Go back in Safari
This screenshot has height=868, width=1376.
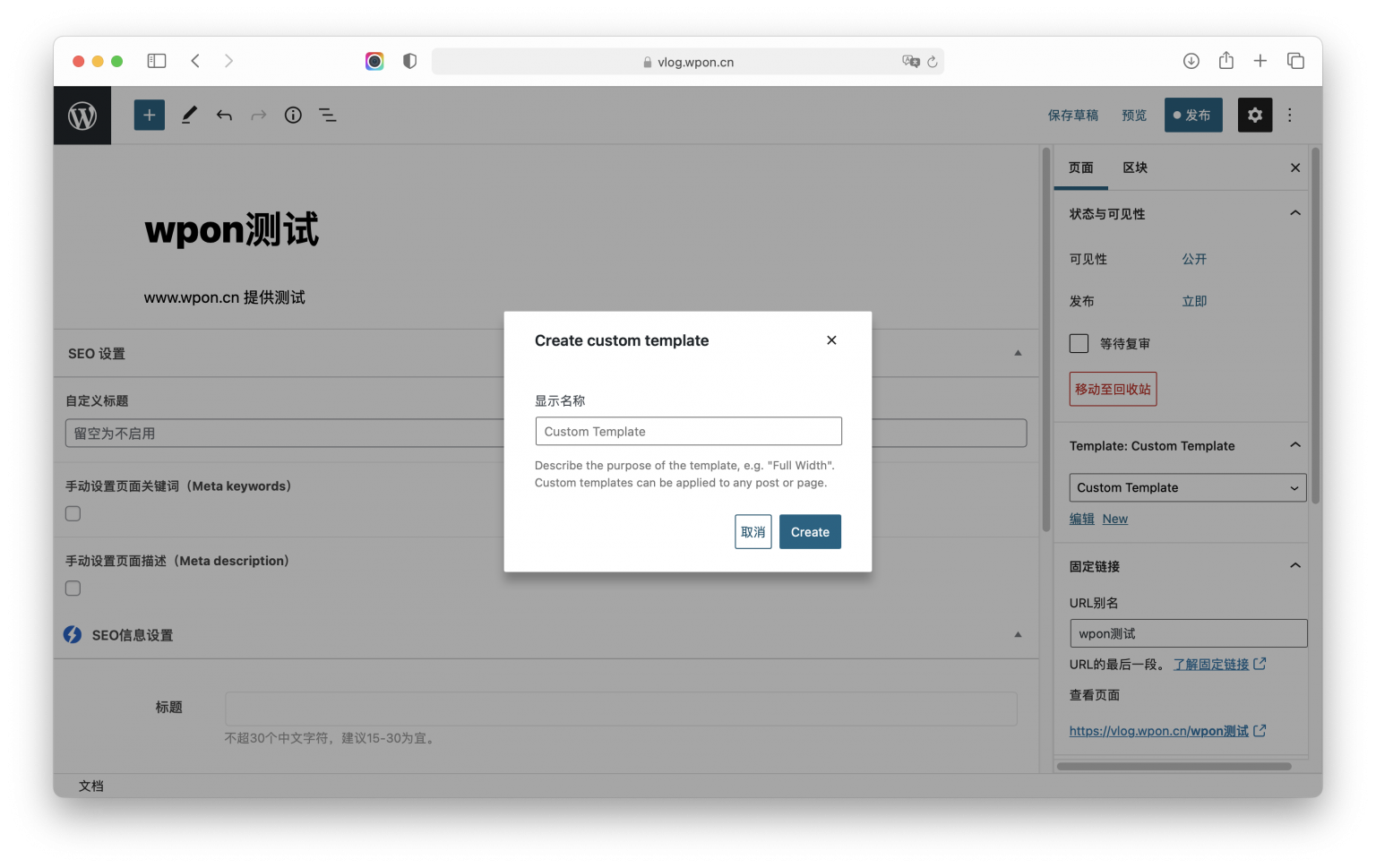tap(195, 61)
